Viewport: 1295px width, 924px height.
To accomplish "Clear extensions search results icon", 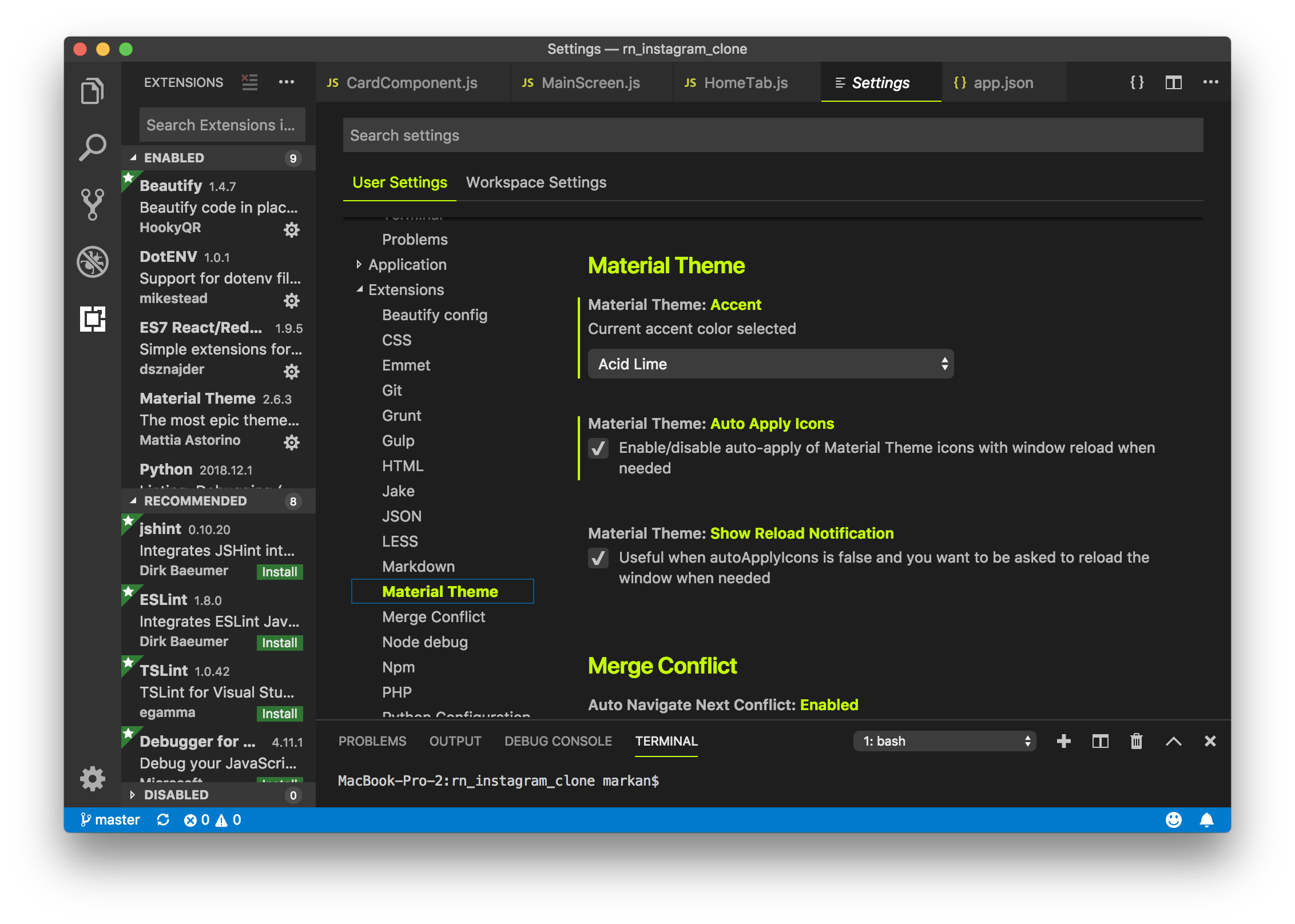I will 249,82.
